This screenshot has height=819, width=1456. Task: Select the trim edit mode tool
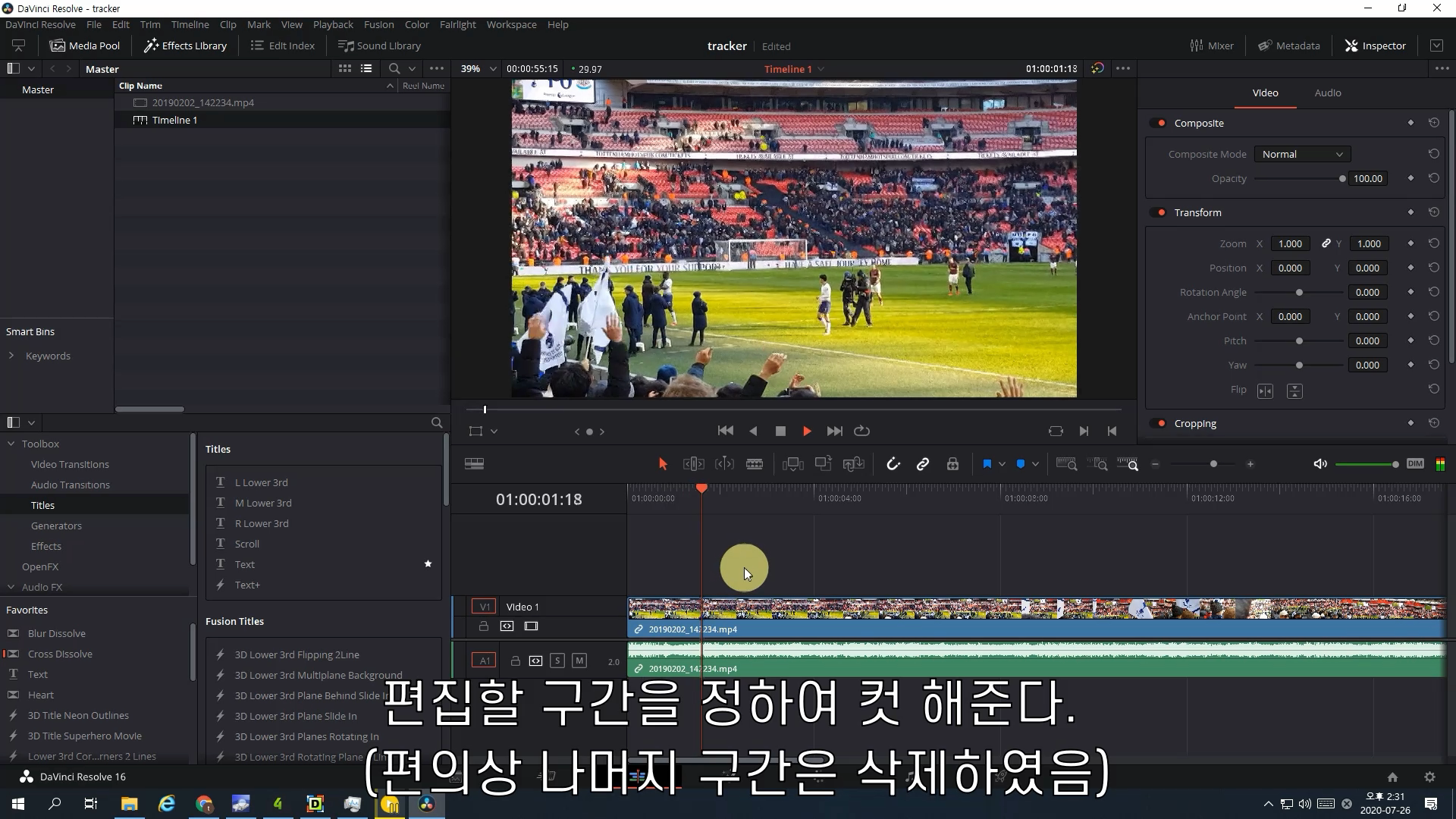(x=693, y=464)
